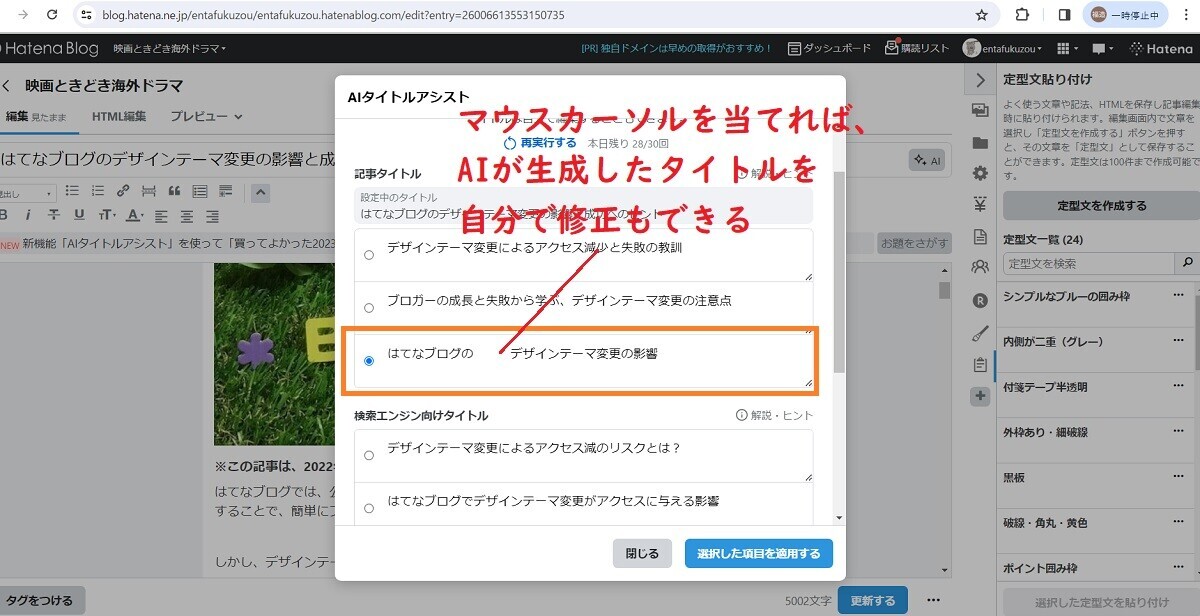Apply bold formatting with the B icon
1200x616 pixels.
[x=5, y=213]
